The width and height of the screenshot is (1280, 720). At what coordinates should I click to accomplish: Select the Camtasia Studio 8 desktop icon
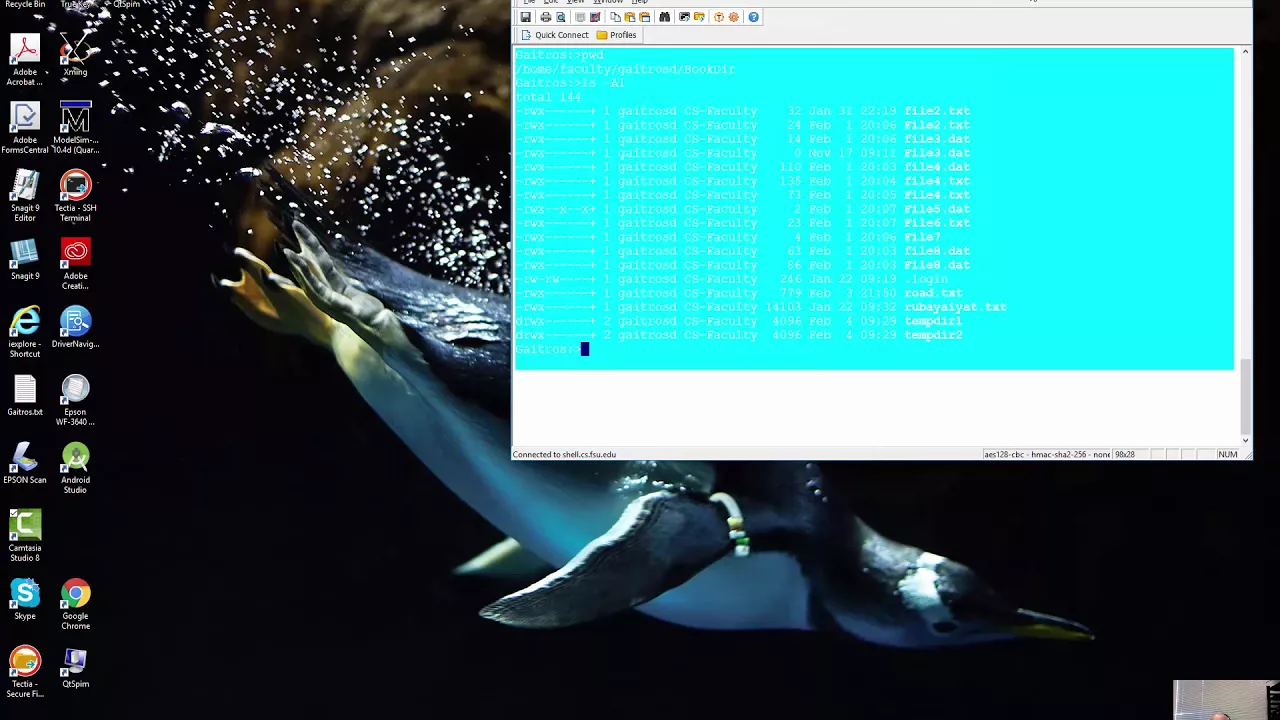(25, 535)
